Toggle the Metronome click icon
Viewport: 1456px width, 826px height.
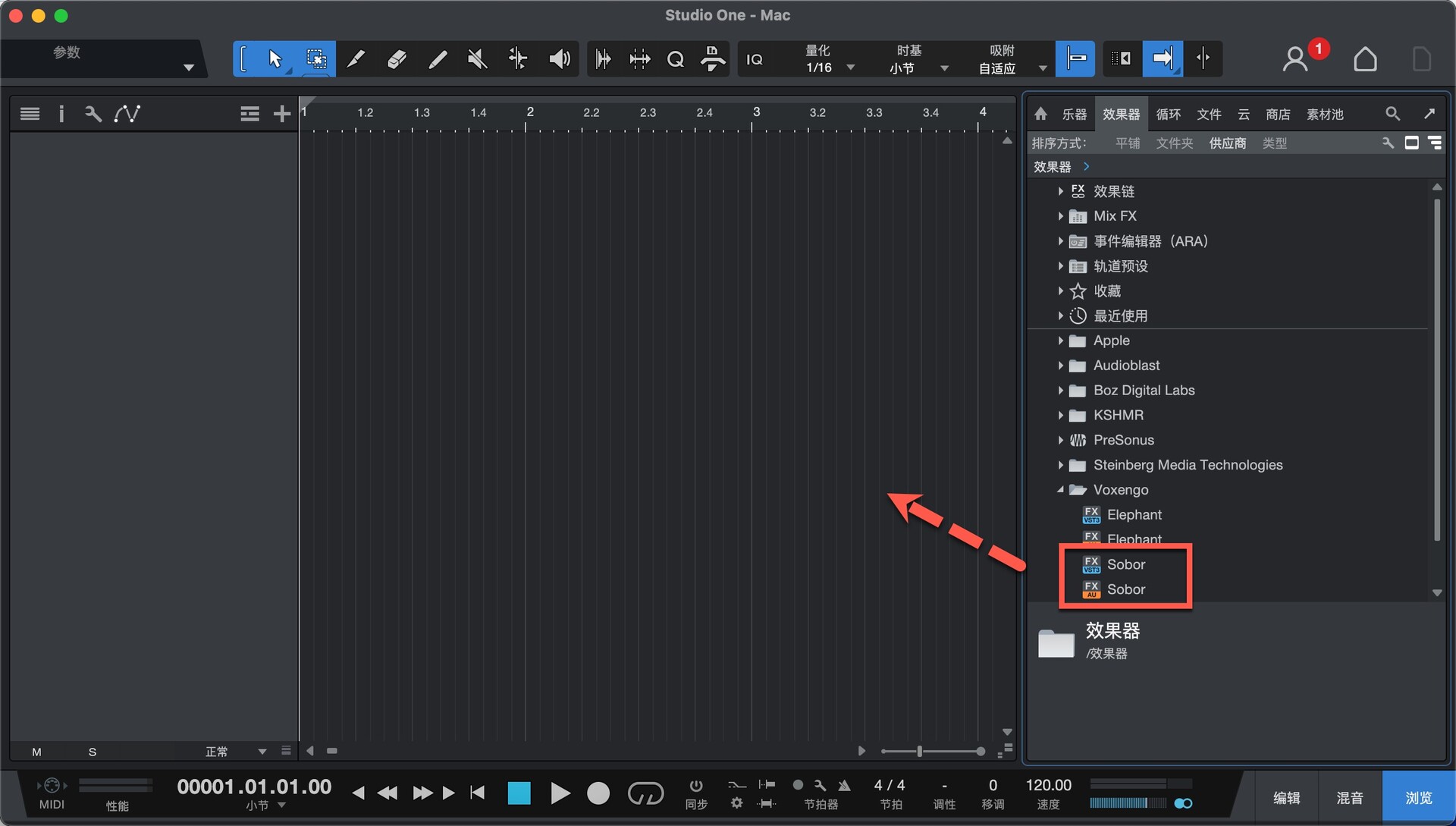tap(844, 785)
